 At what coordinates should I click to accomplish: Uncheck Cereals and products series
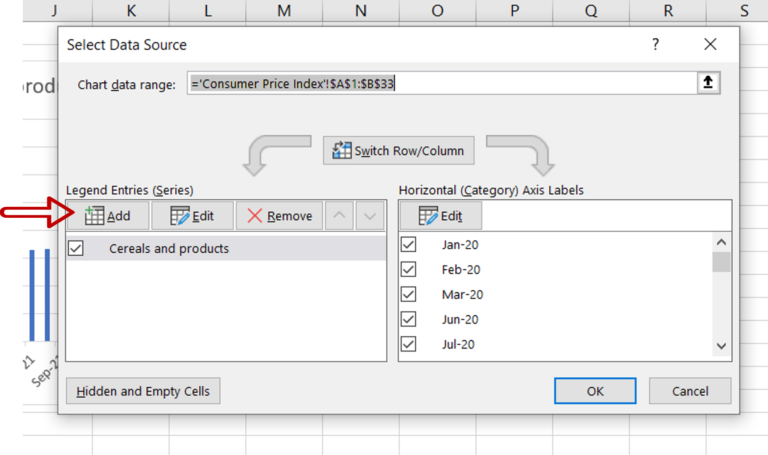tap(76, 248)
